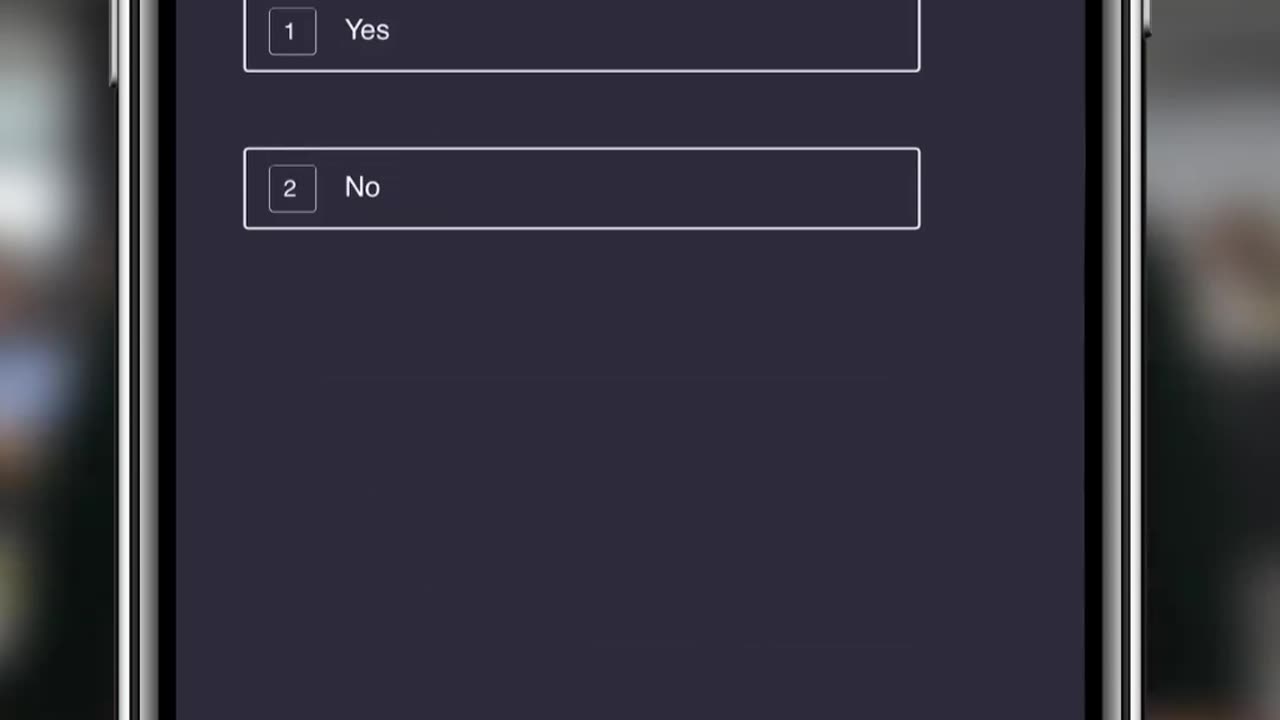The height and width of the screenshot is (720, 1280).
Task: Click the key hint badge 1
Action: pos(292,31)
